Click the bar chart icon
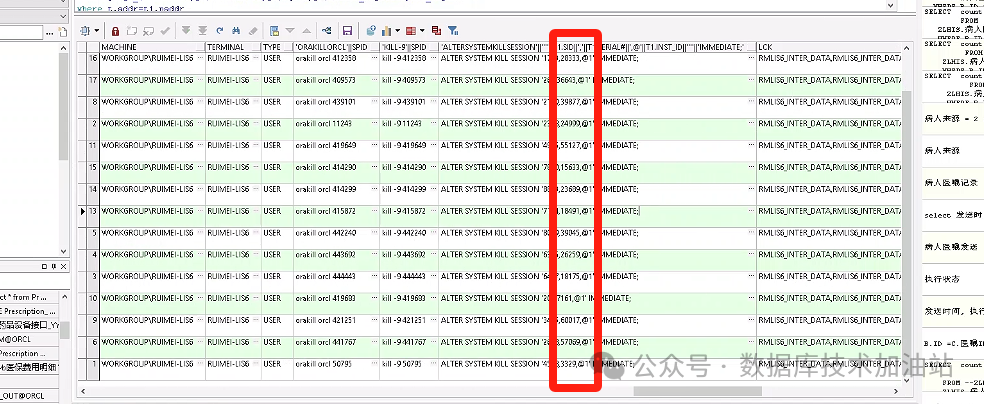 387,30
